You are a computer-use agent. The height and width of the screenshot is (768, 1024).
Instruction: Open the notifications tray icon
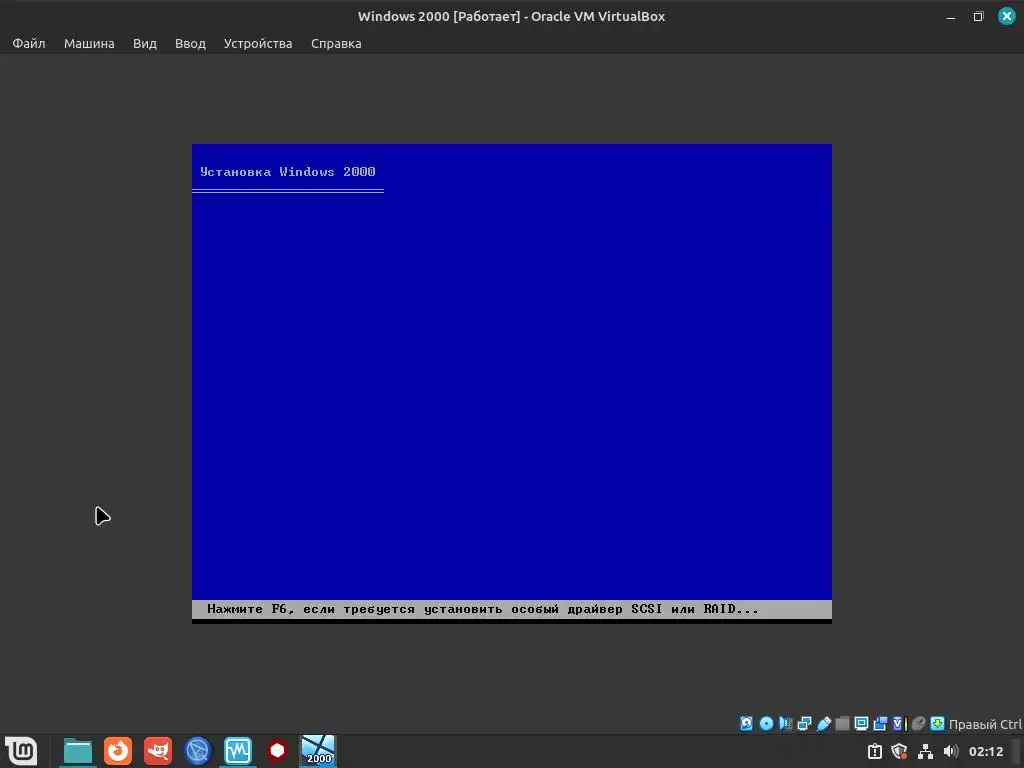coord(875,752)
